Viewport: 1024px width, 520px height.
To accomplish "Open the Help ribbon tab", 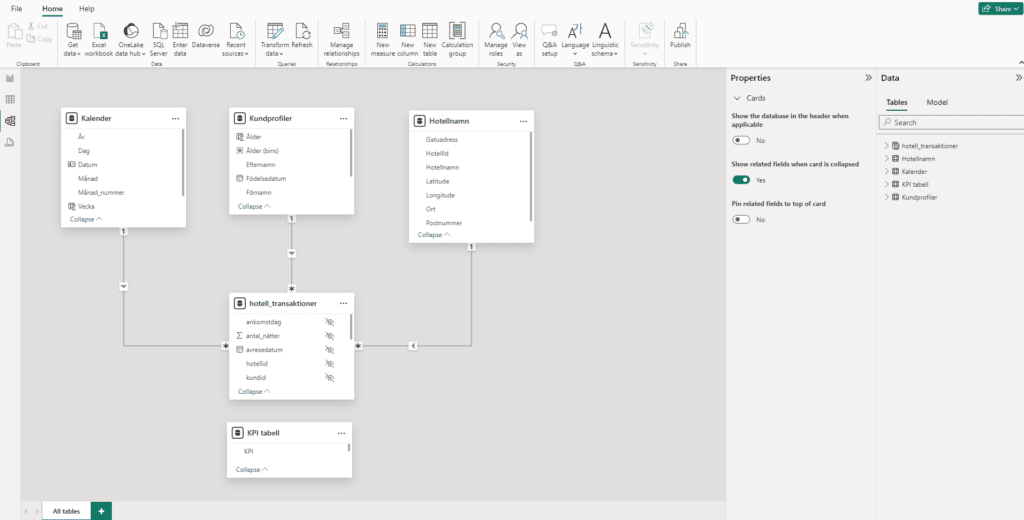I will tap(87, 8).
